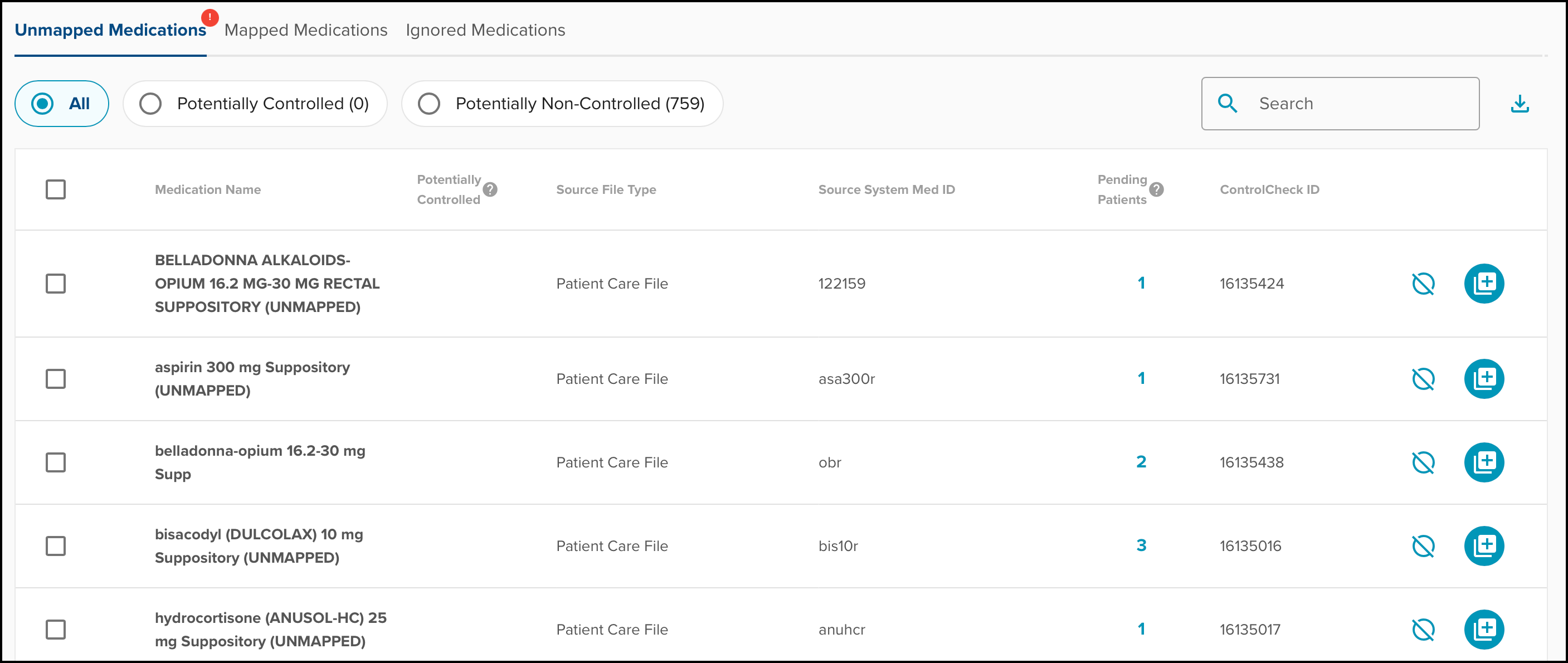Open the Ignored Medications tab
Screen dimensions: 1568x663
pos(485,30)
